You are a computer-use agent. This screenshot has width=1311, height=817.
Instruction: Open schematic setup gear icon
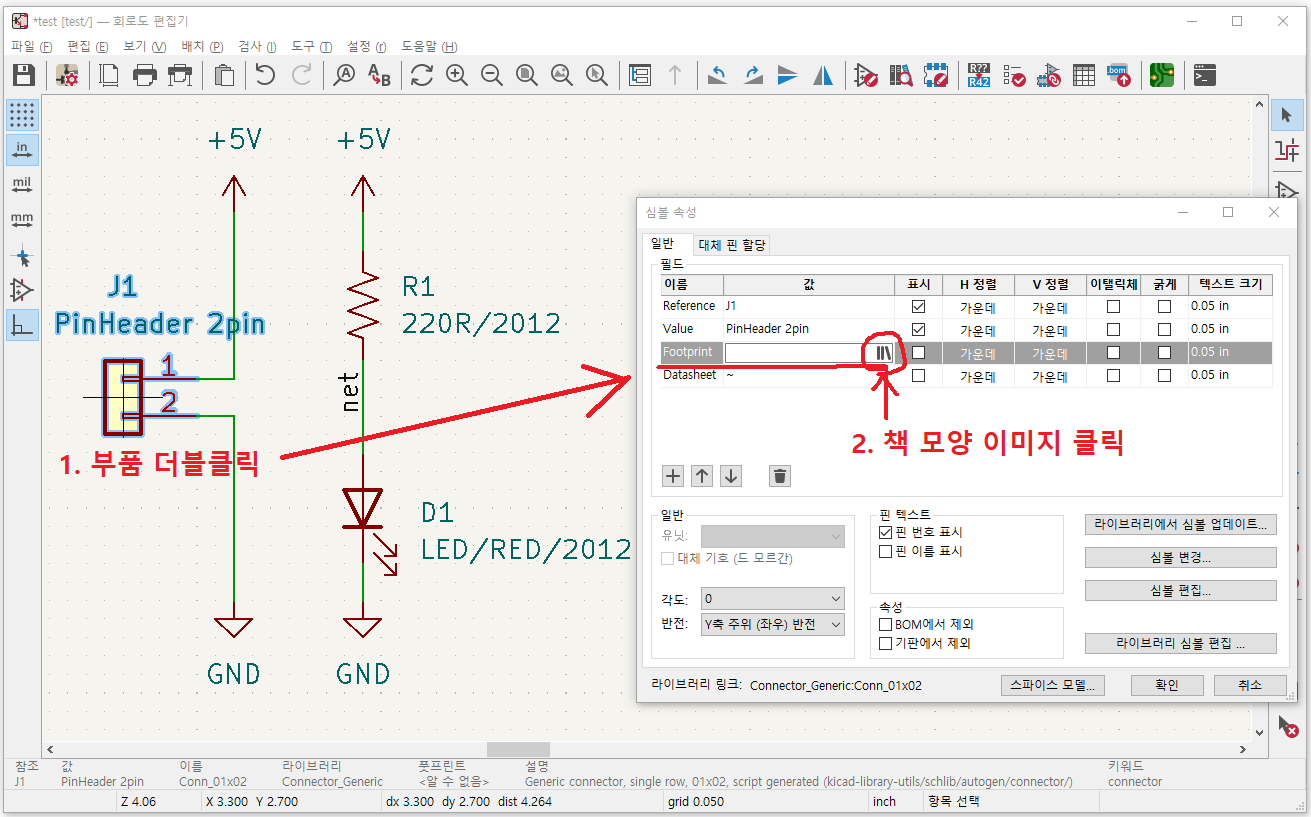coord(67,75)
